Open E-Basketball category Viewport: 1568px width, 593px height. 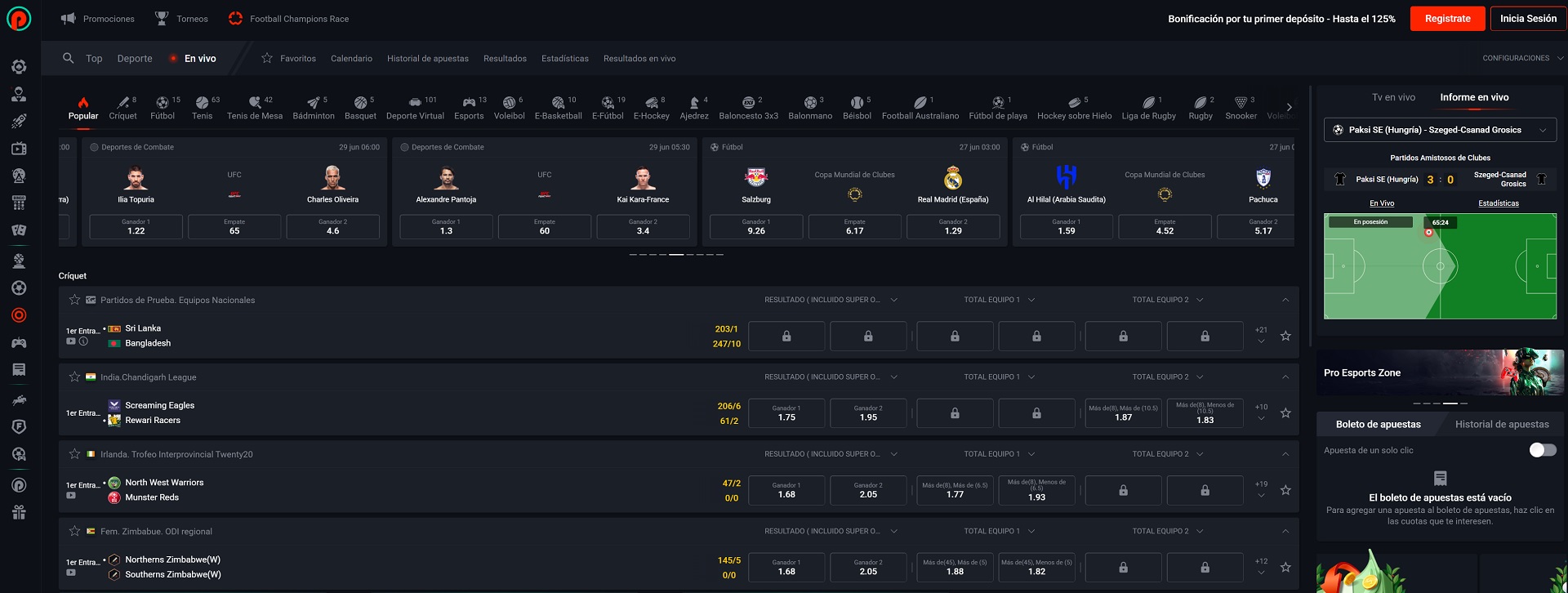[559, 108]
